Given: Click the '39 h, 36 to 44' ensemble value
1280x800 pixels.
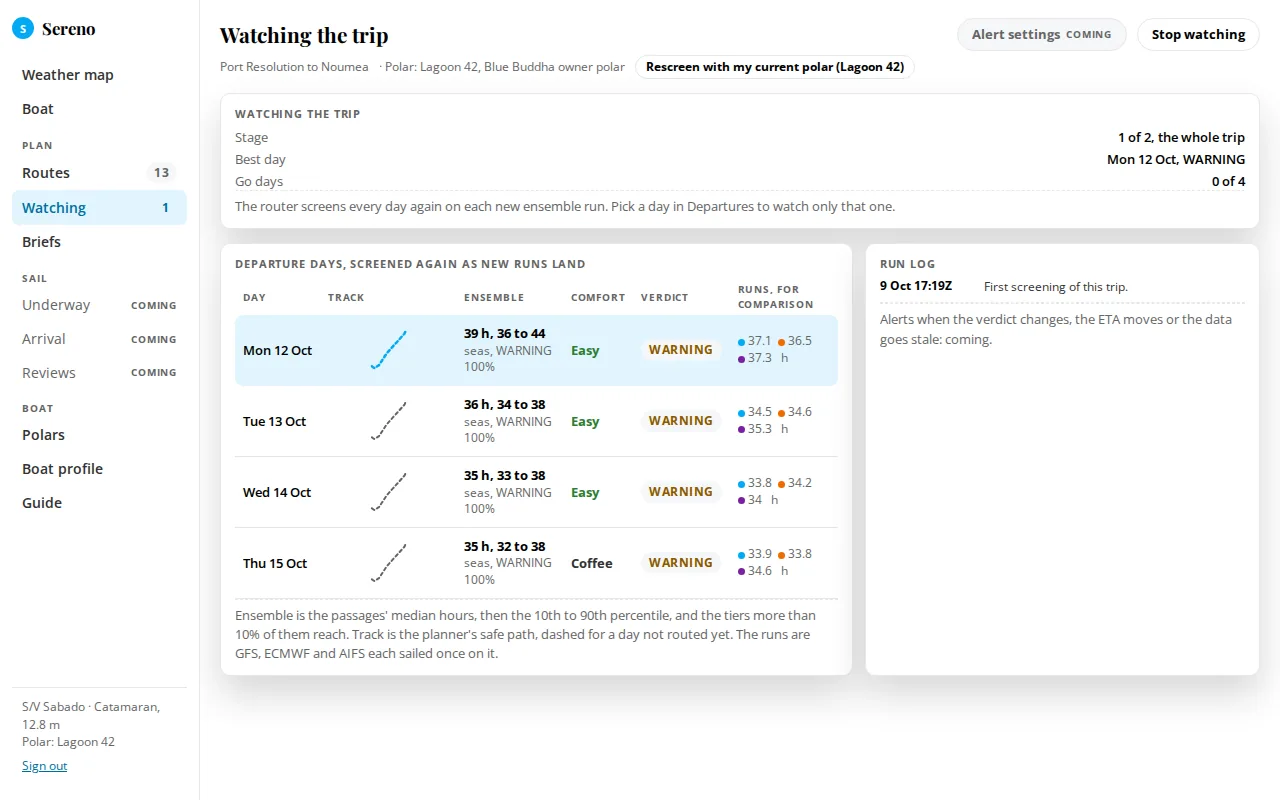Looking at the screenshot, I should (x=505, y=334).
